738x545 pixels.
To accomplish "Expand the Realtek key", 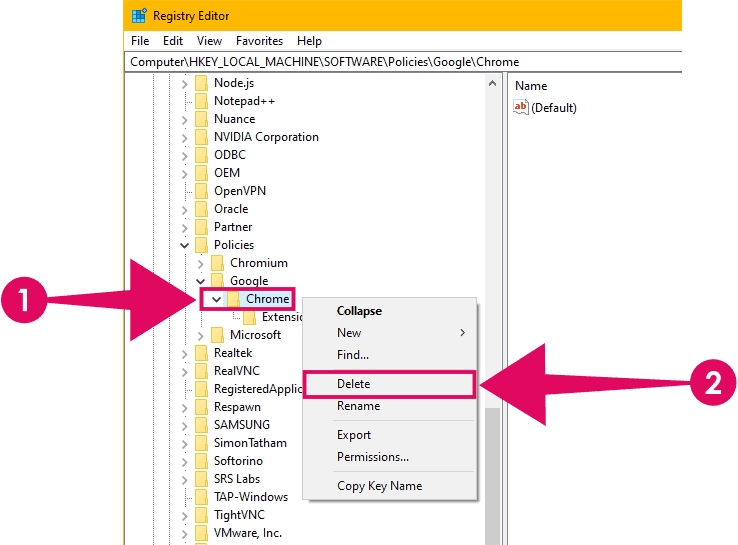I will point(184,354).
